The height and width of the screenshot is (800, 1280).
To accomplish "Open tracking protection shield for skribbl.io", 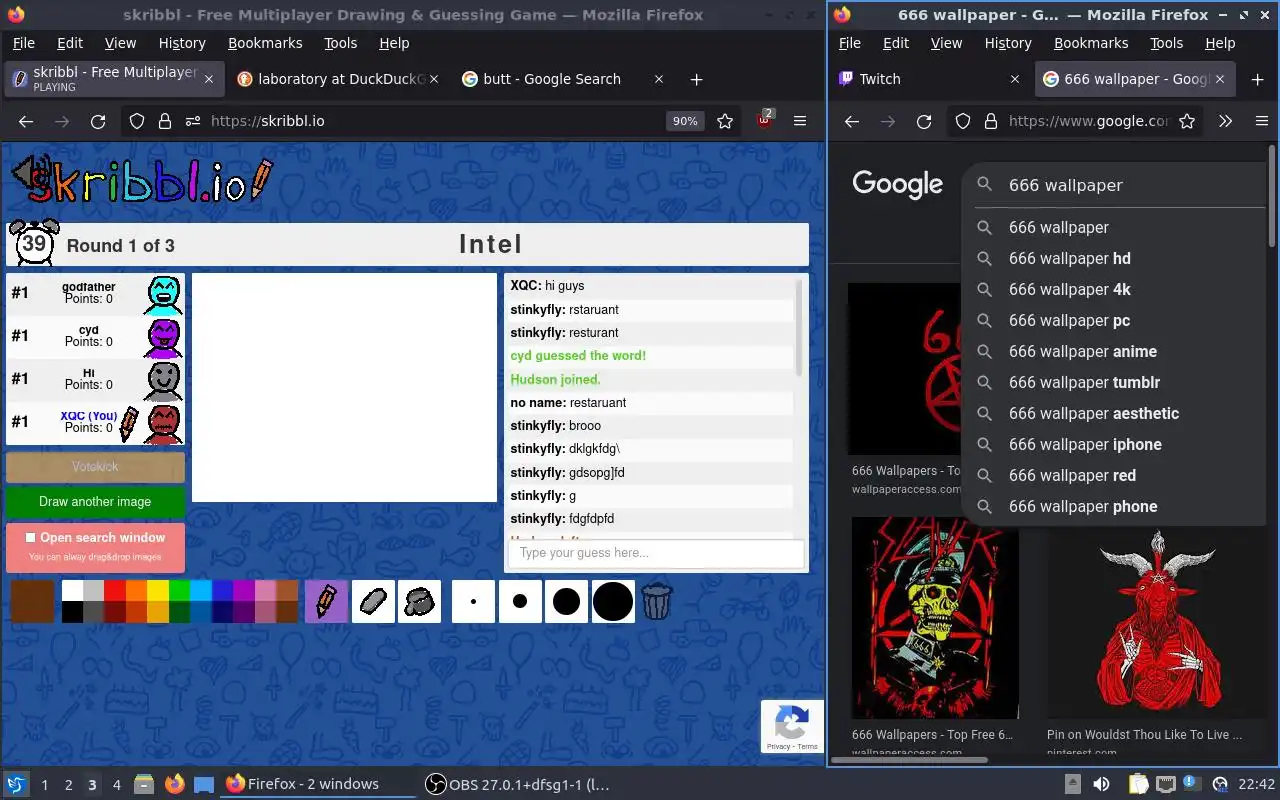I will tap(137, 121).
